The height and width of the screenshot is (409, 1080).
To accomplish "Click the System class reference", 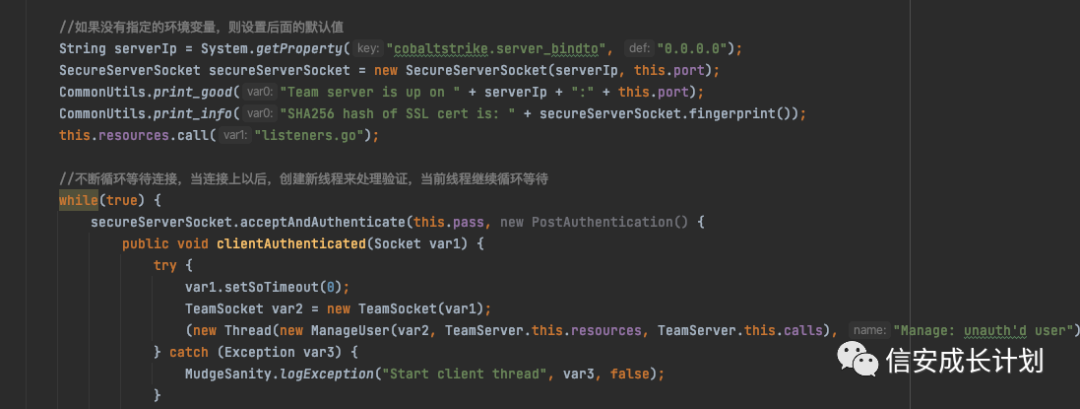I will coord(225,48).
